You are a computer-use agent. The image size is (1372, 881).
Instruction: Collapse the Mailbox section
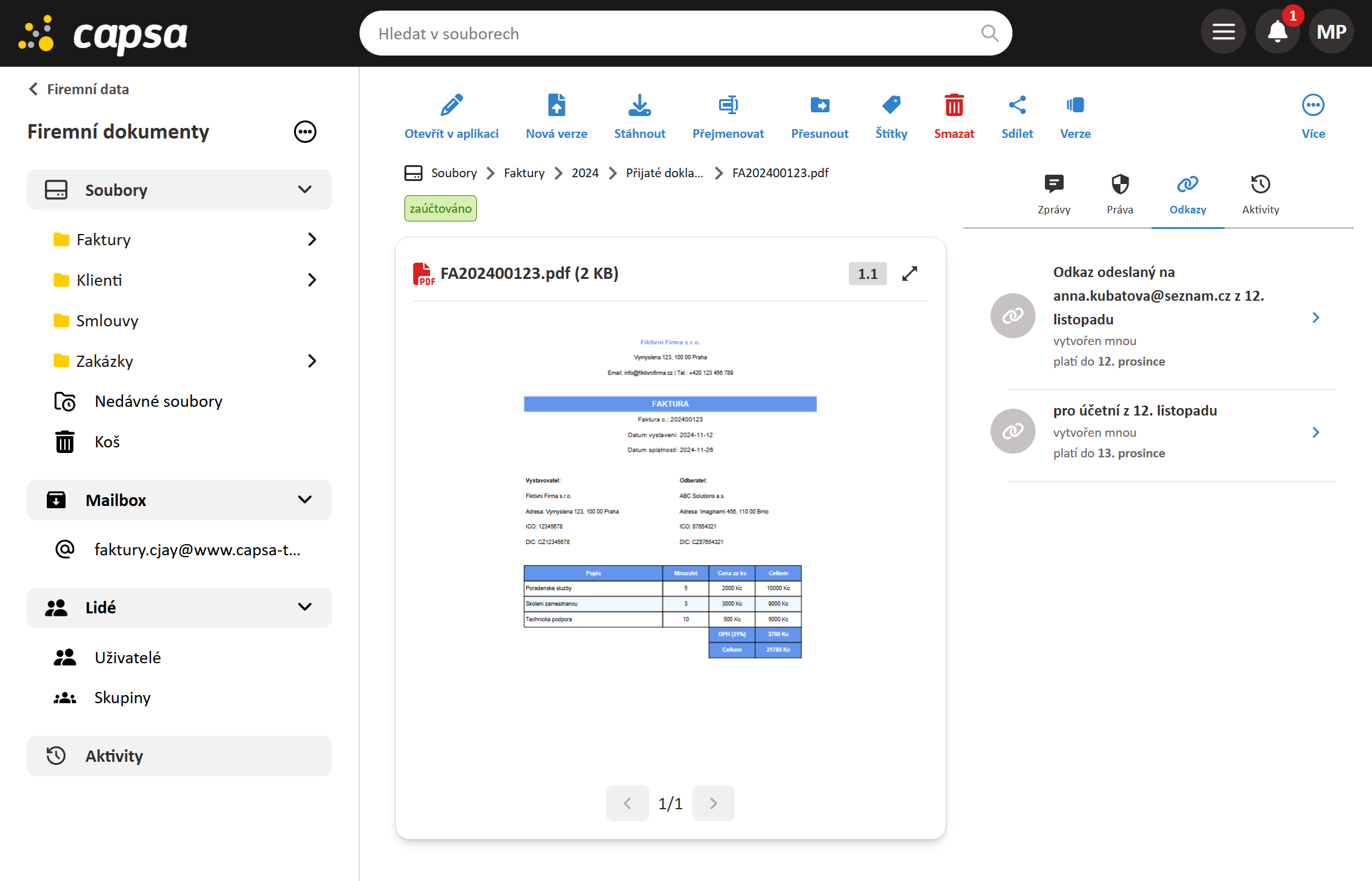coord(305,500)
